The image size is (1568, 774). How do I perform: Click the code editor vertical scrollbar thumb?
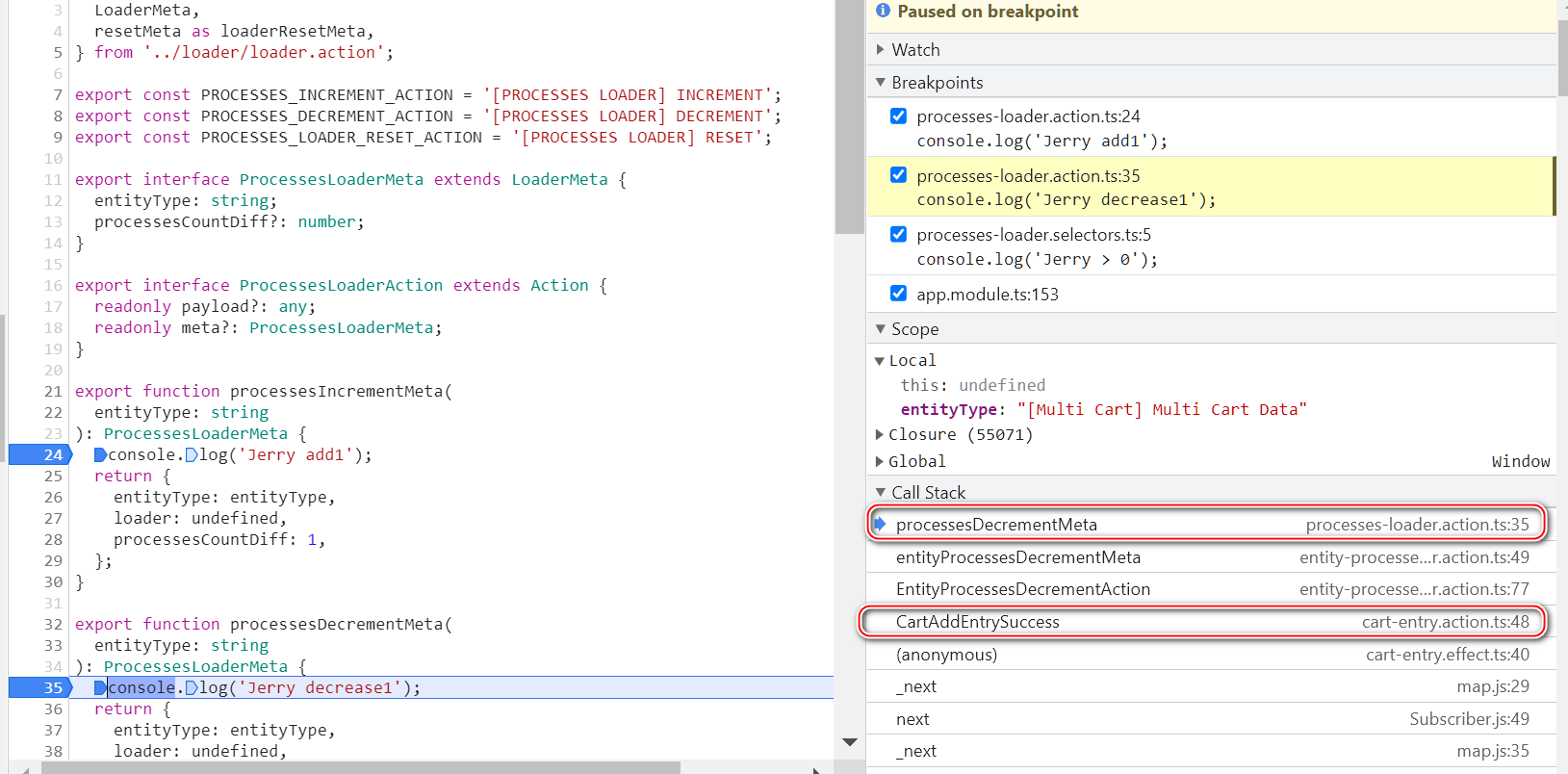[x=850, y=117]
